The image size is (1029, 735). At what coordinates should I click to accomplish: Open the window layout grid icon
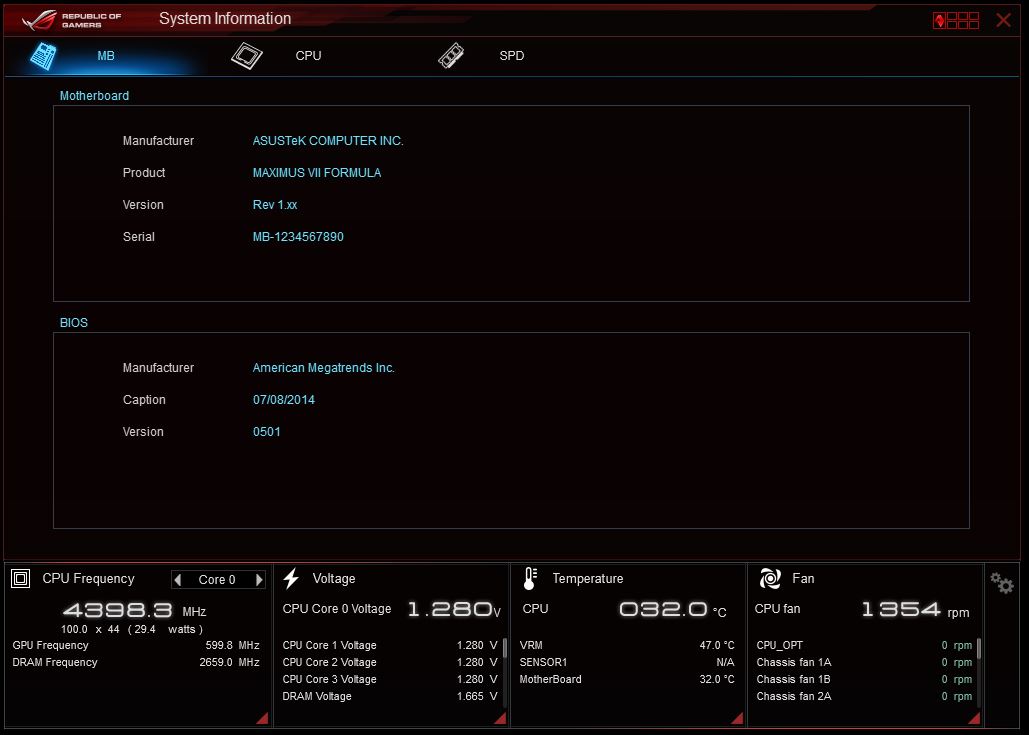point(956,20)
